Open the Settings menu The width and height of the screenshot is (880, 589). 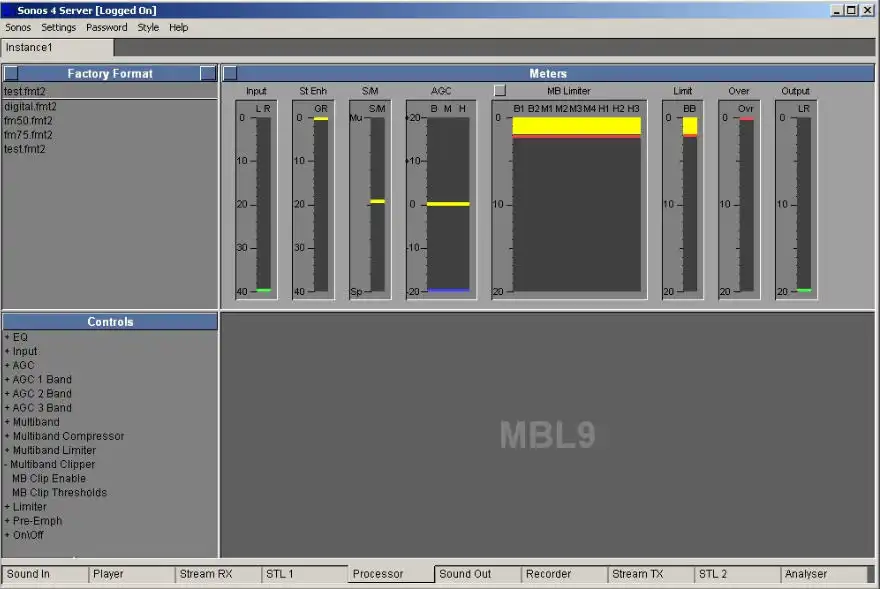pos(58,28)
